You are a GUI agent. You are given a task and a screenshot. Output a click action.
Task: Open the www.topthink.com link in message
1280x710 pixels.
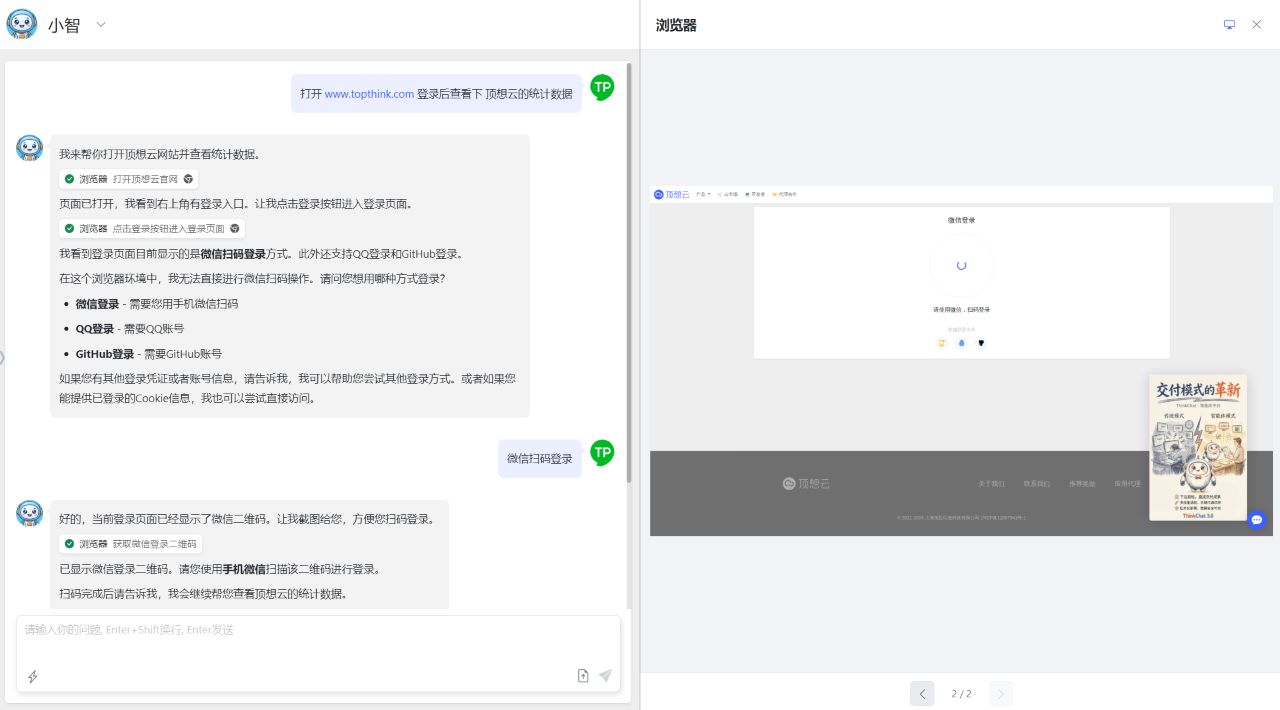click(x=369, y=94)
